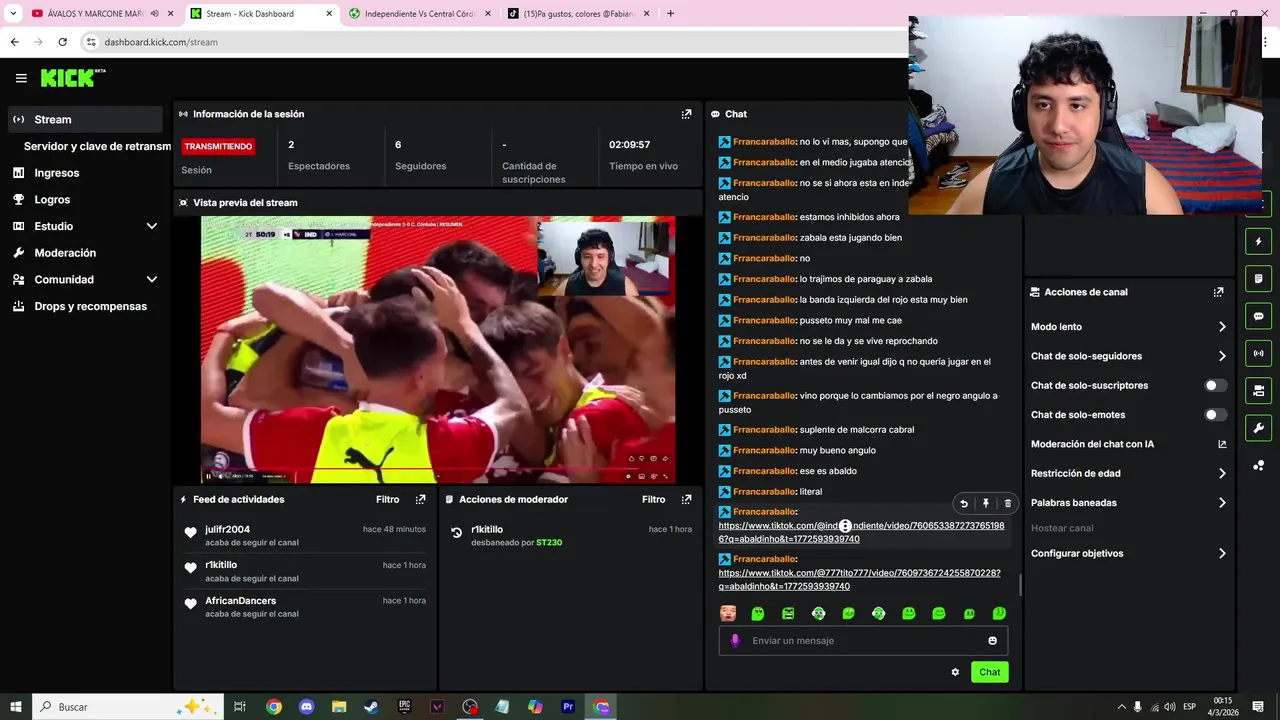Viewport: 1280px width, 720px height.
Task: Switch to the TikTok Pa gustos, colores tab
Action: 578,14
